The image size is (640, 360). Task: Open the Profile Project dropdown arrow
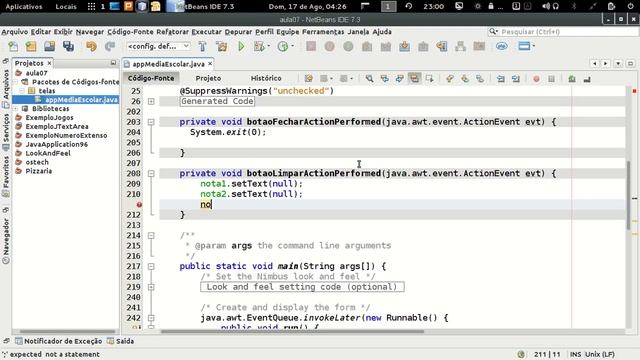click(x=293, y=47)
